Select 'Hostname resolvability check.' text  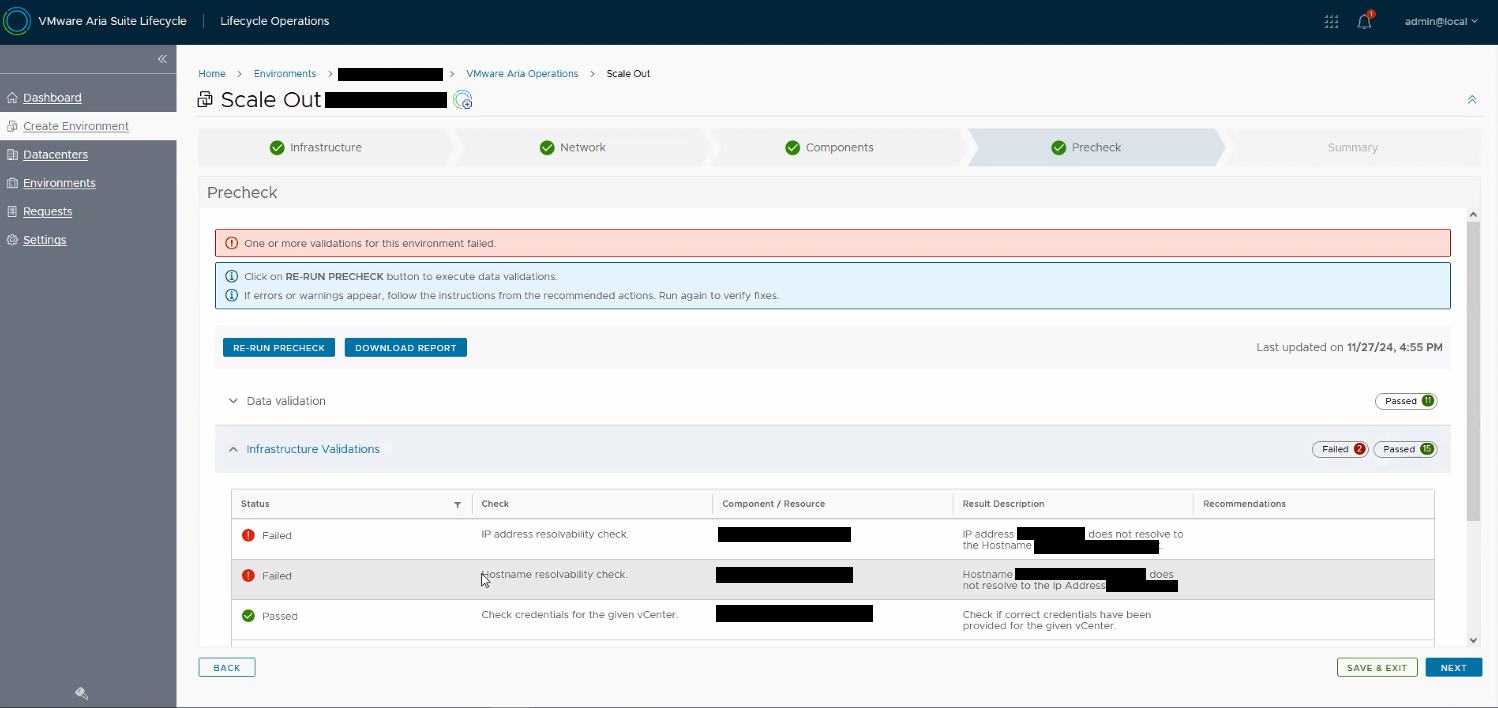554,574
